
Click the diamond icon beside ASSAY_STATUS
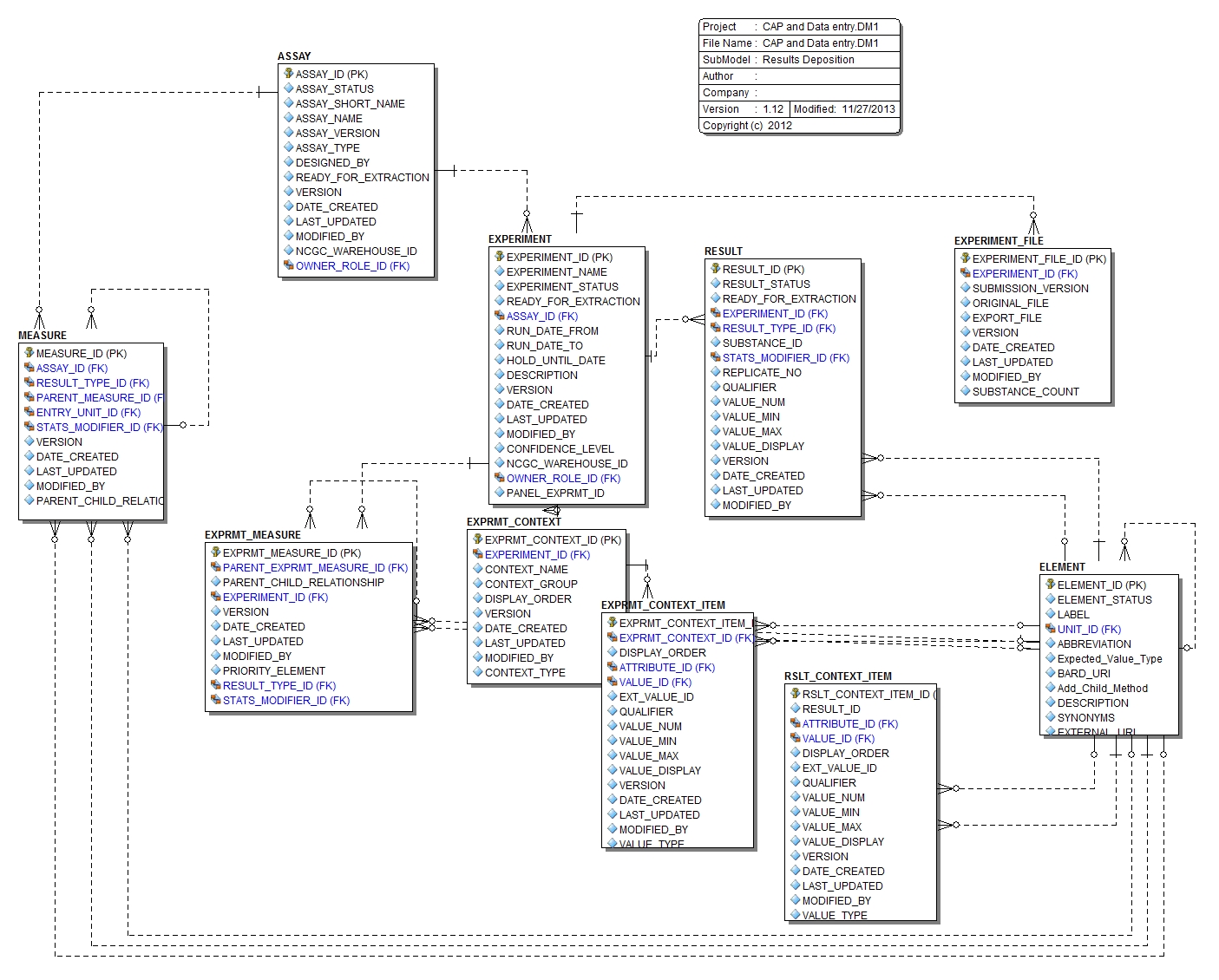[290, 88]
